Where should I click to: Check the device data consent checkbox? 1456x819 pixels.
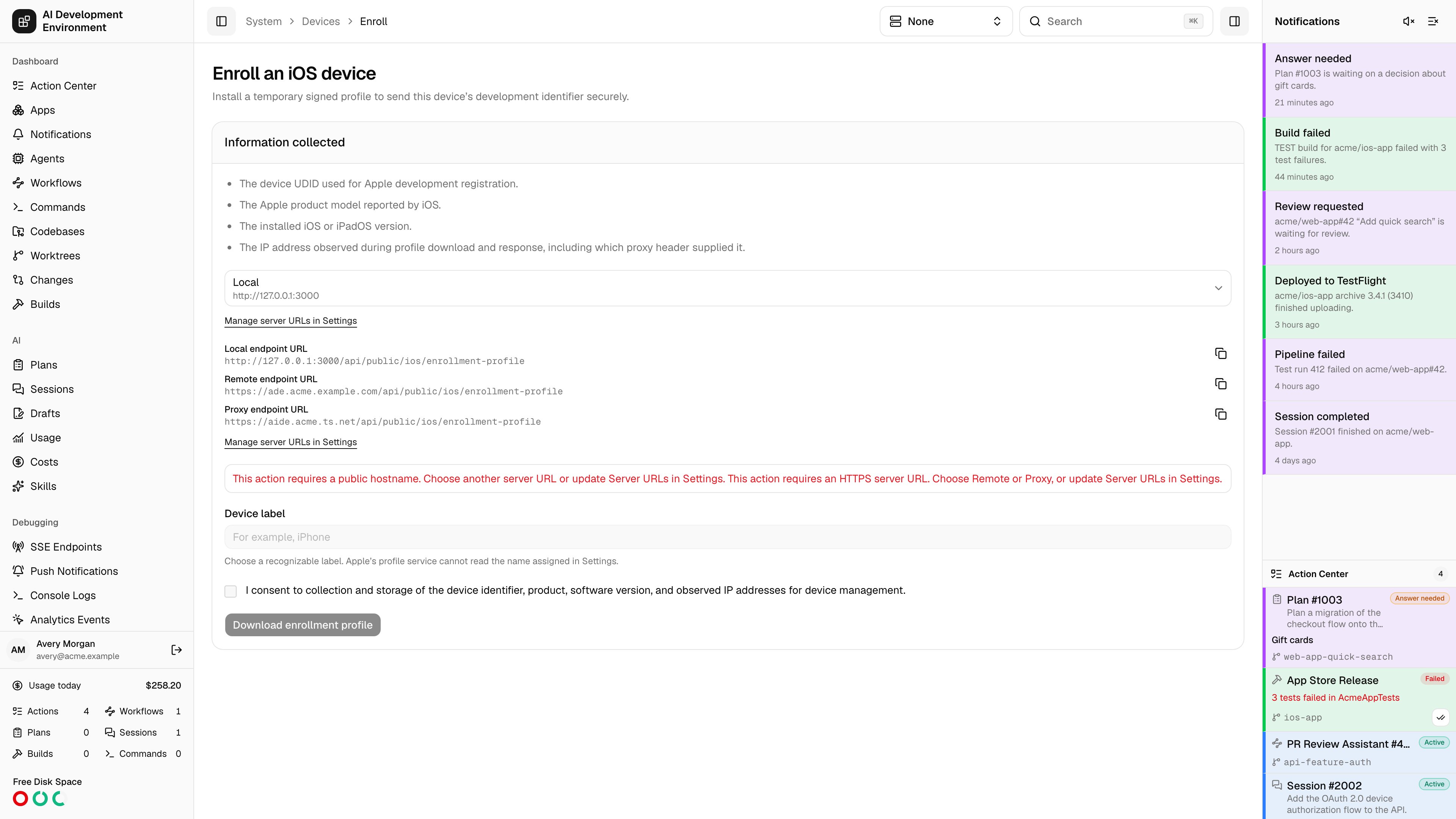[x=231, y=591]
